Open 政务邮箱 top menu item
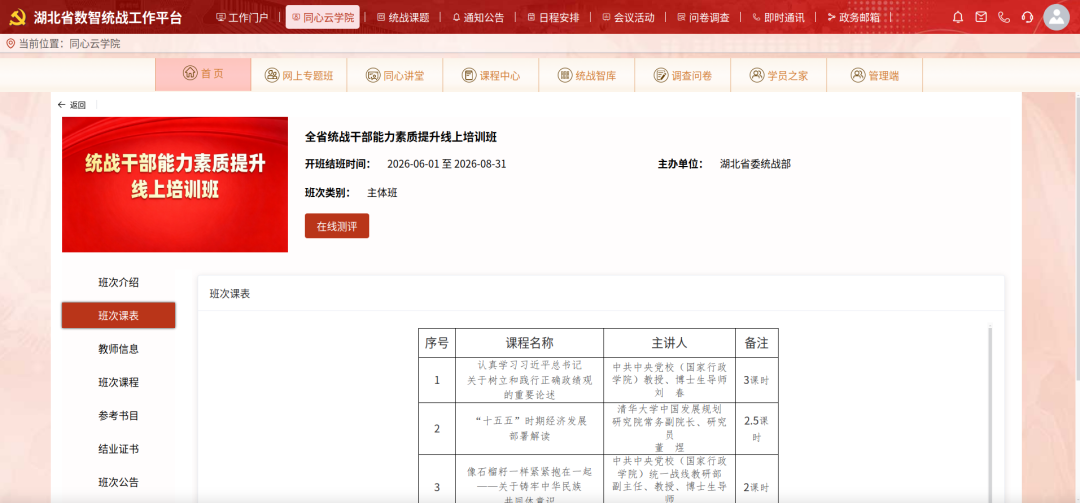 click(x=853, y=17)
